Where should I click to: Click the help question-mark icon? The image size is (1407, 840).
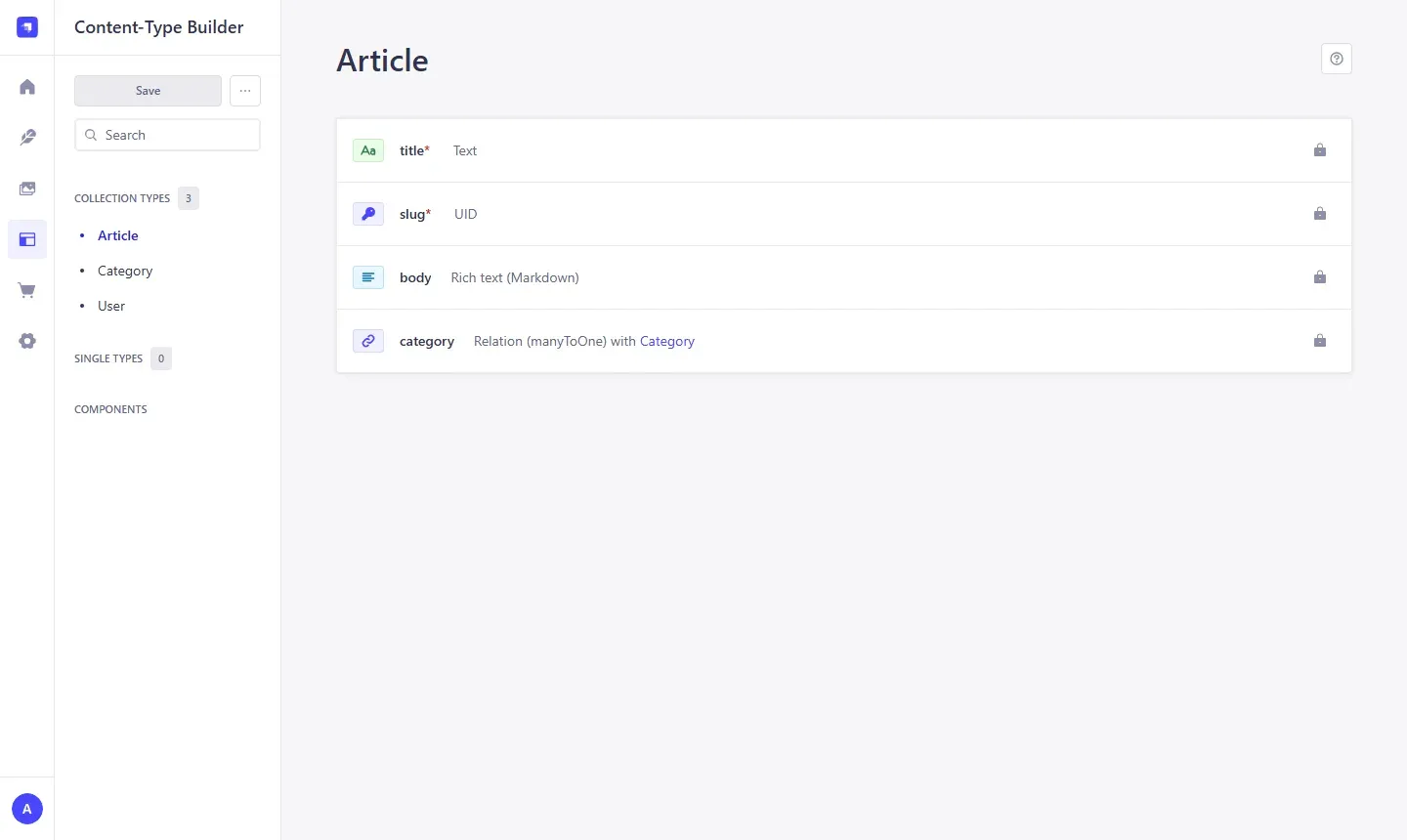[1337, 59]
